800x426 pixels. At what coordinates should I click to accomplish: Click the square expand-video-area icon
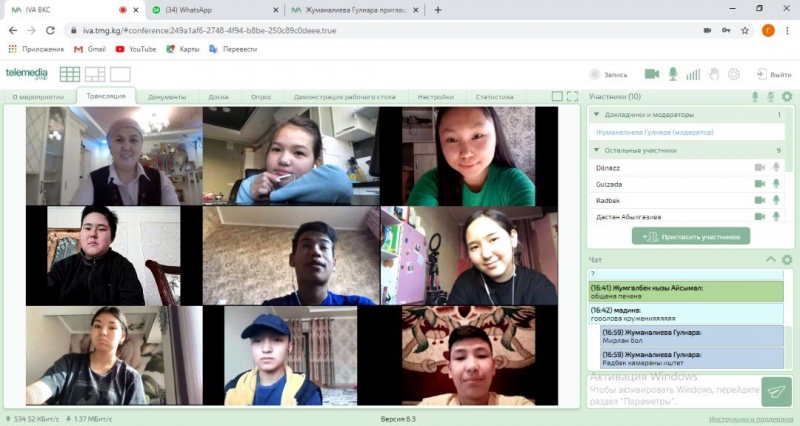(557, 96)
